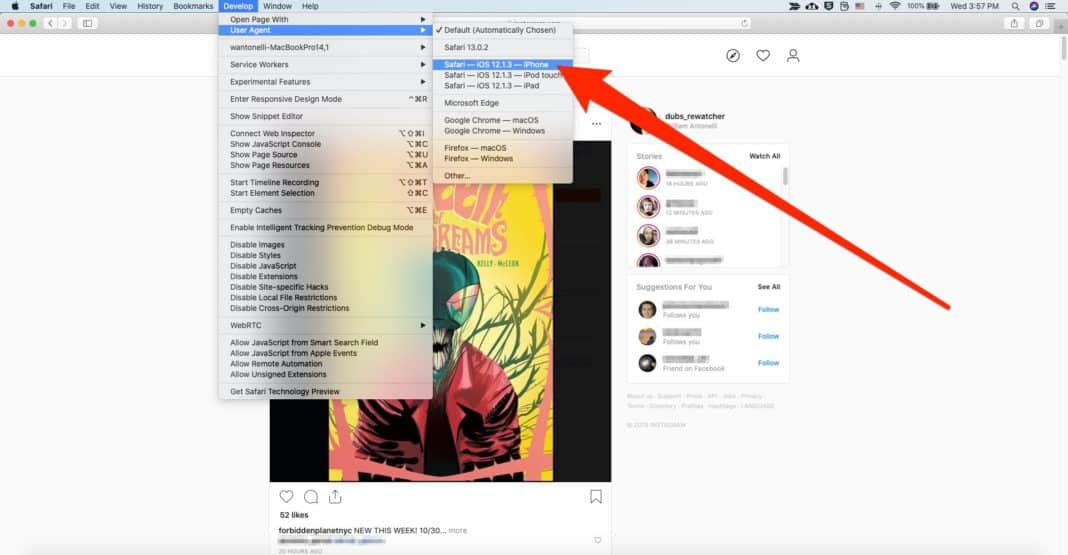
Task: Choose Safari 13.0.2 user agent
Action: click(x=503, y=48)
